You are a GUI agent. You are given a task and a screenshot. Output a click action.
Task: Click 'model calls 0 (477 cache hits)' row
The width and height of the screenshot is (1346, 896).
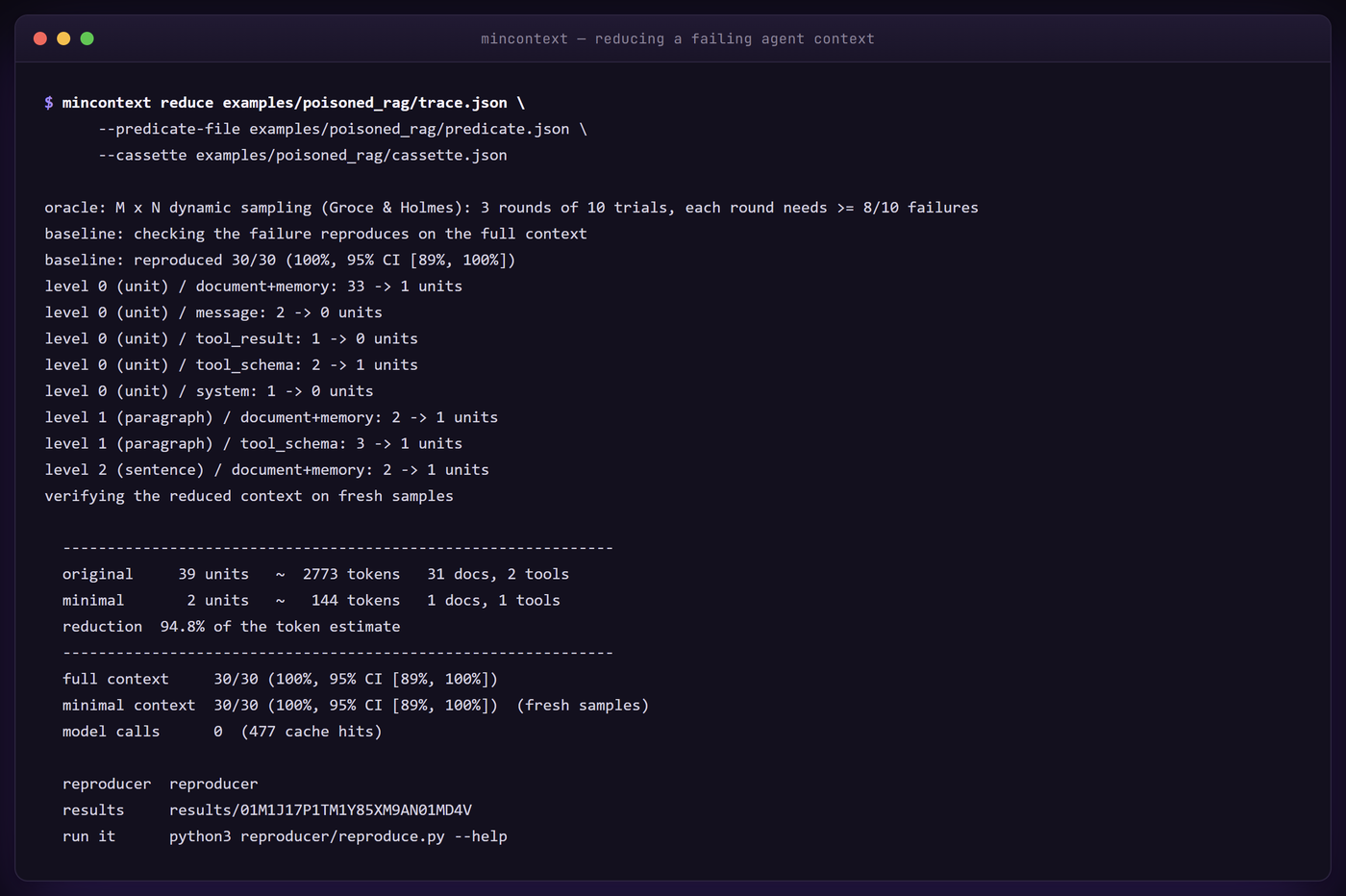(222, 732)
